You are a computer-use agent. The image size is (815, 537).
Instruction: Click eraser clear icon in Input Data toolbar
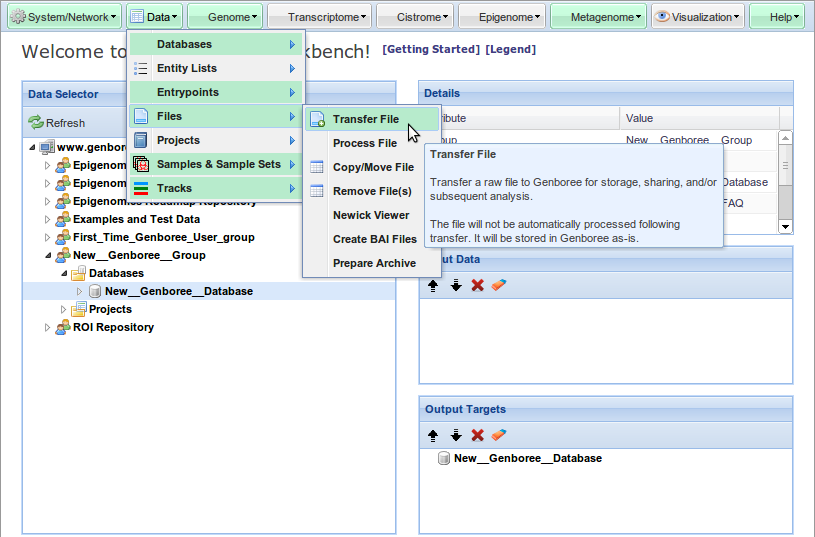(499, 285)
